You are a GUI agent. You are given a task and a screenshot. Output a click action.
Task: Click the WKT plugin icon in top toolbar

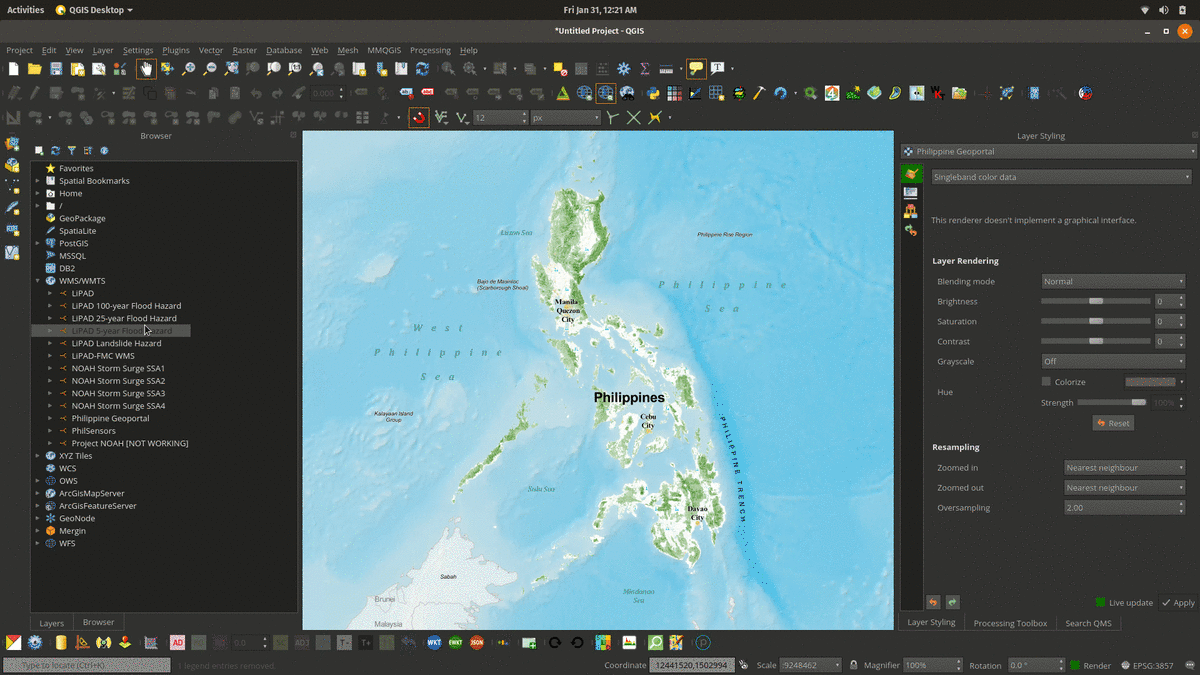click(937, 93)
